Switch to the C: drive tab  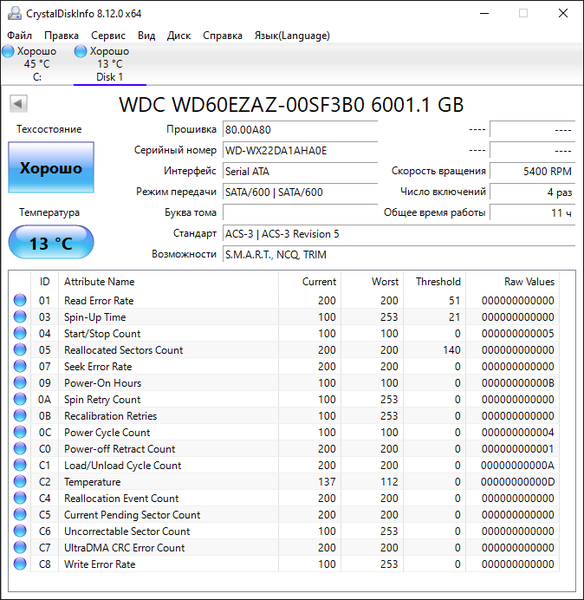point(37,64)
